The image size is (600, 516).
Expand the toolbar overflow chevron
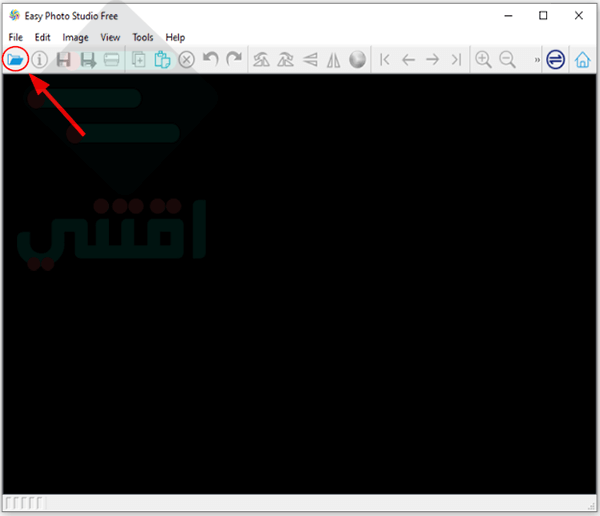(537, 60)
